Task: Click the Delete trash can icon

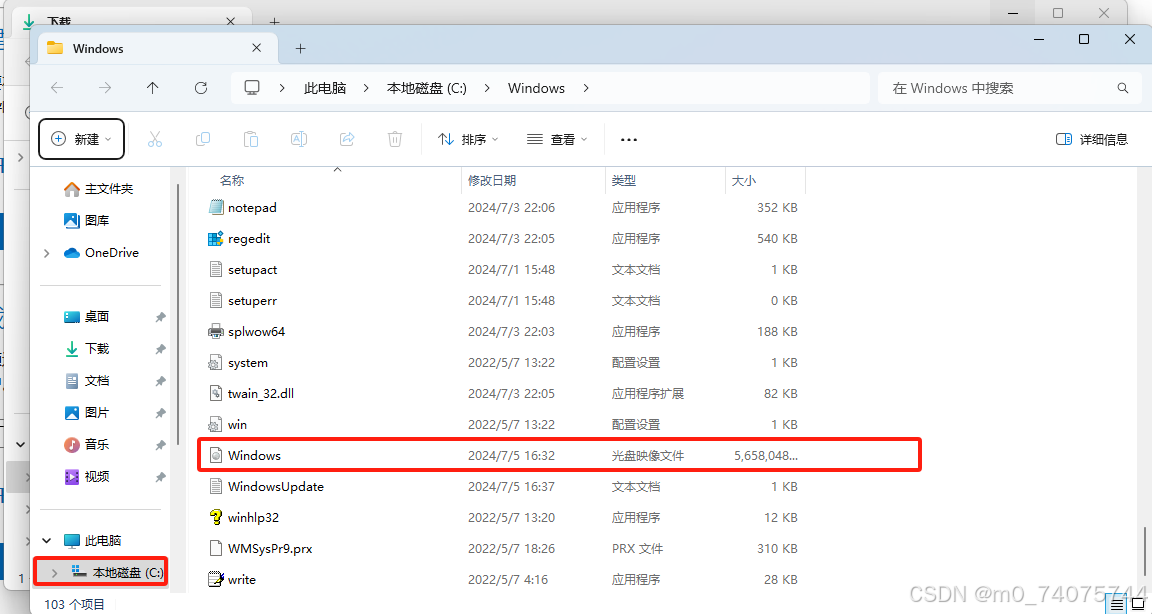Action: tap(395, 139)
